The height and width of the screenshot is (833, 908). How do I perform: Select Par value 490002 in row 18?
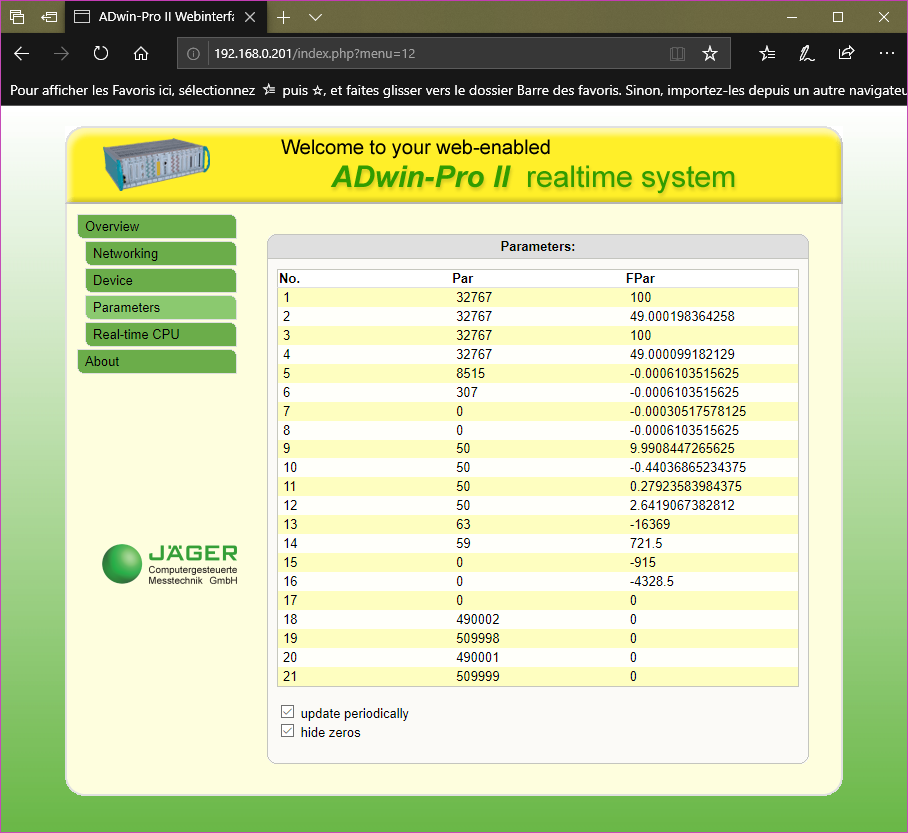click(478, 620)
